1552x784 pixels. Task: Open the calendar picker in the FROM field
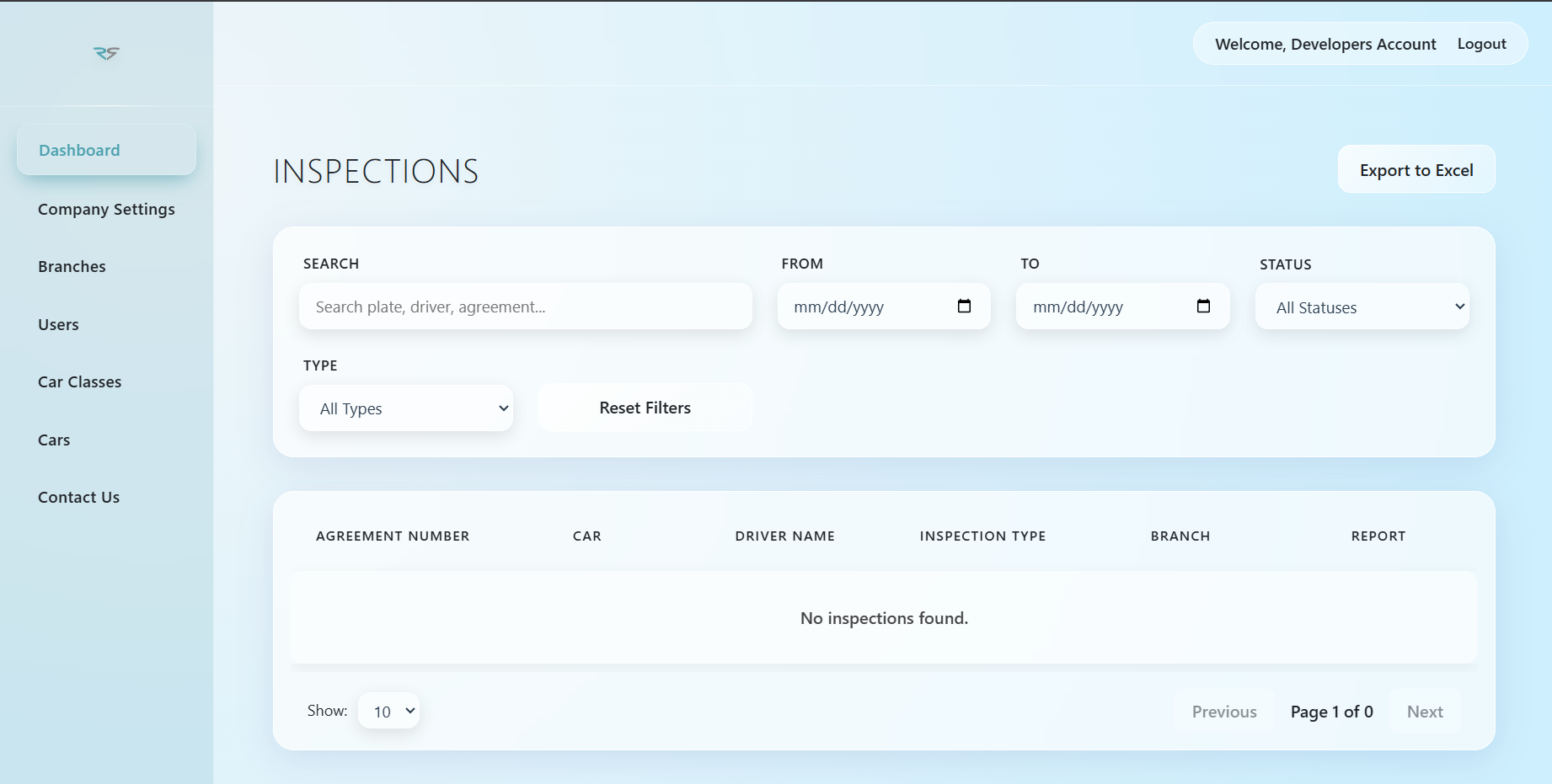tap(964, 307)
